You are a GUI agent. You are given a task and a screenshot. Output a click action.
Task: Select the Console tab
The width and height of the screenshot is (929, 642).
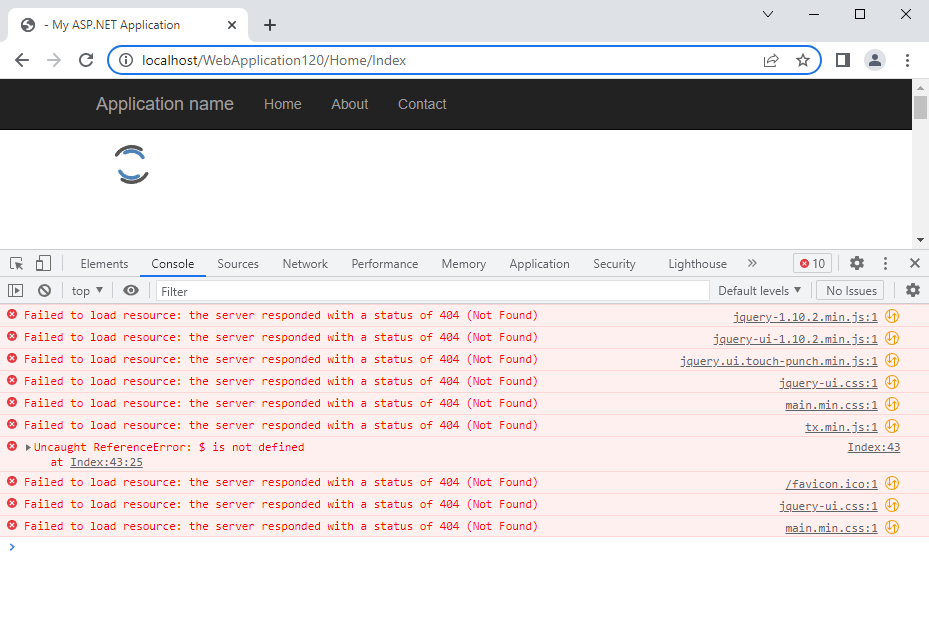pyautogui.click(x=172, y=264)
